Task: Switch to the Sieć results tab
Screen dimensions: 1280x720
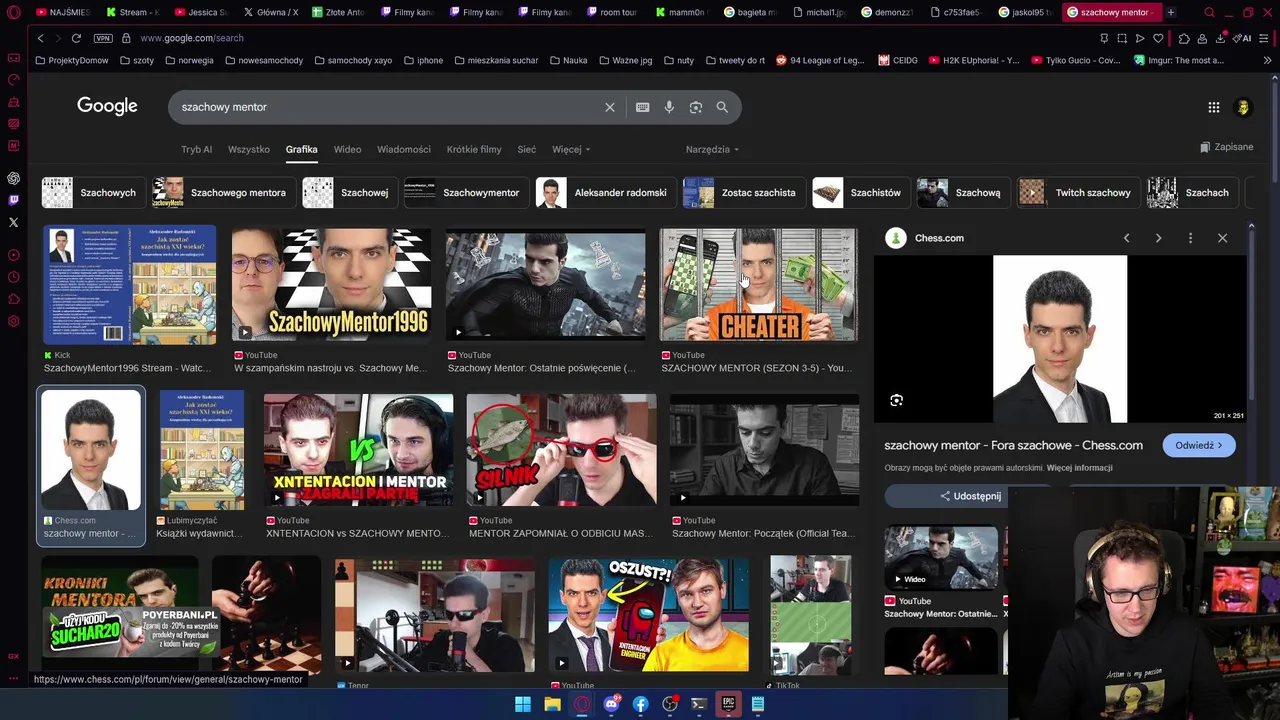Action: tap(527, 149)
